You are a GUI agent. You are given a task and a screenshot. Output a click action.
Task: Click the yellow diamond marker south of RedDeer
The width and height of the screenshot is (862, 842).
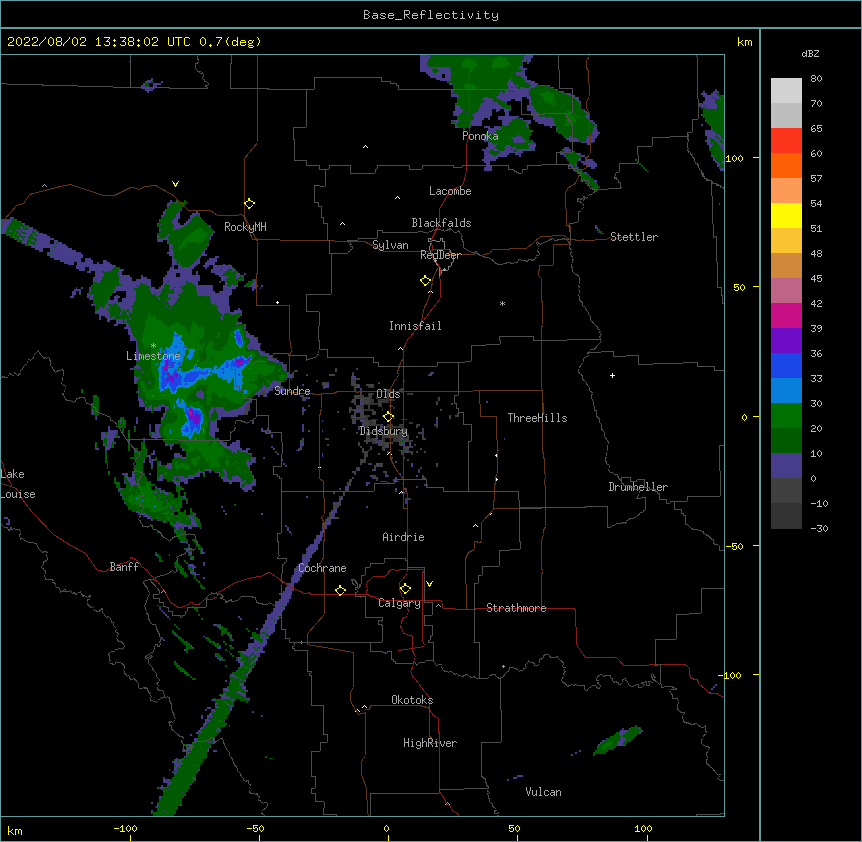pos(426,281)
